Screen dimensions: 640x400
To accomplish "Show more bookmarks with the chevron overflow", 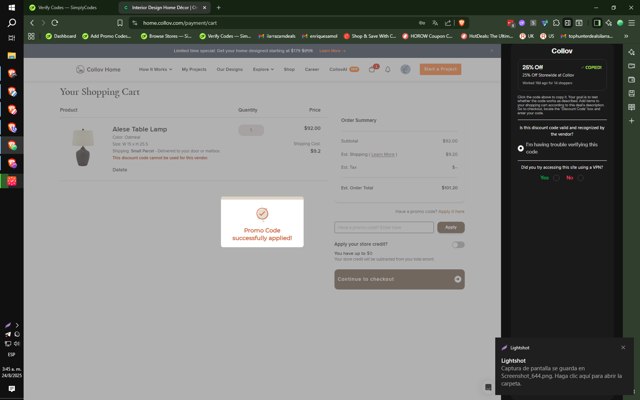I will pyautogui.click(x=626, y=36).
